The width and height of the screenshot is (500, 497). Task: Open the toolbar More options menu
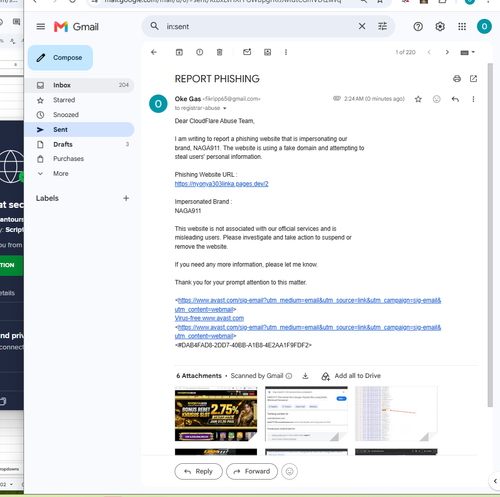coord(286,52)
